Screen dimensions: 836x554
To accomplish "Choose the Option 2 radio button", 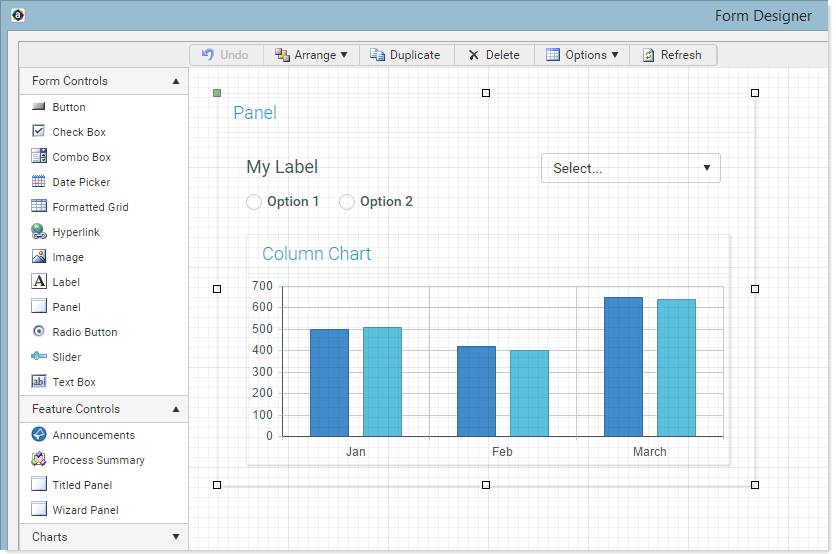I will click(347, 202).
